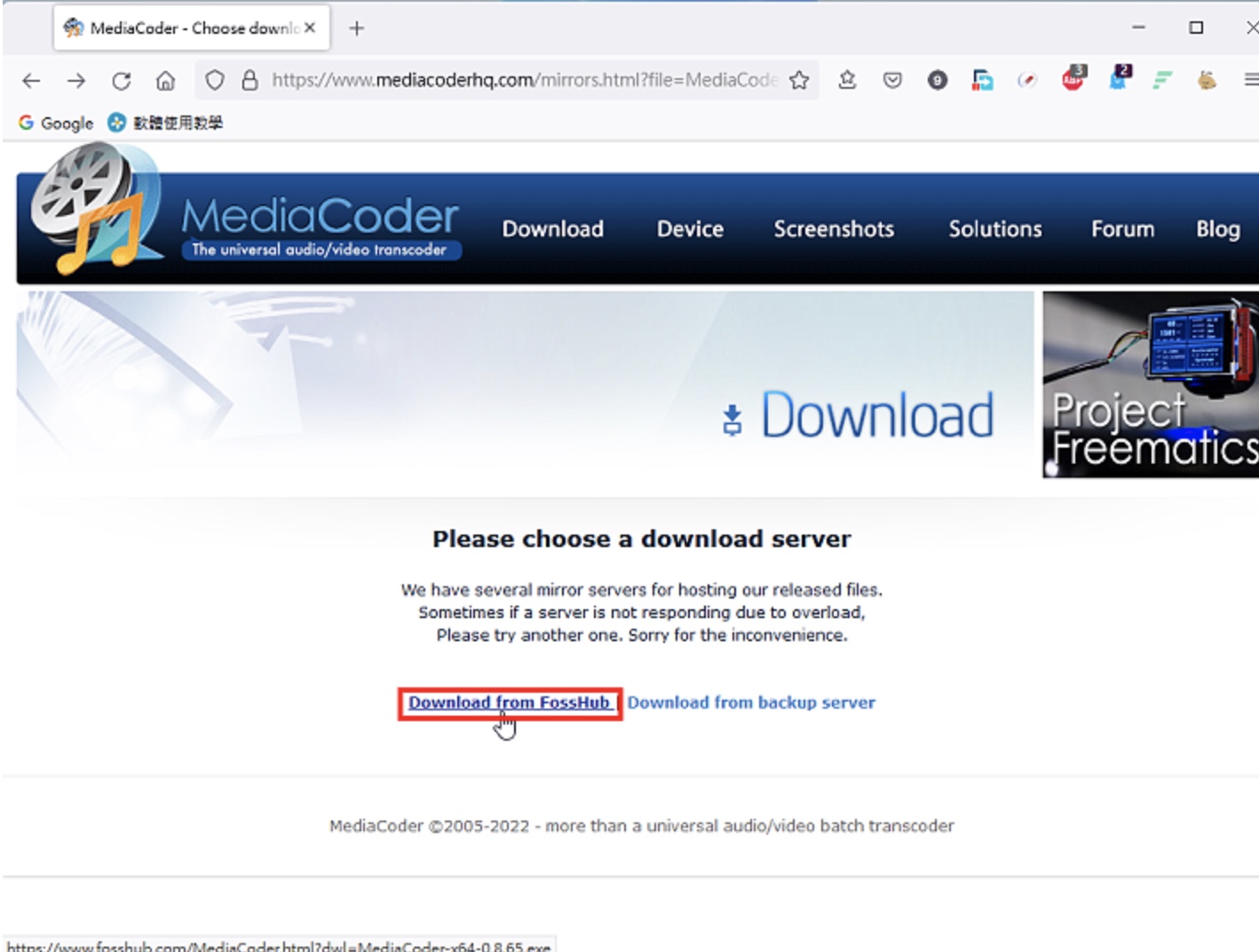Open the blue extension with badge 2

pyautogui.click(x=1119, y=78)
